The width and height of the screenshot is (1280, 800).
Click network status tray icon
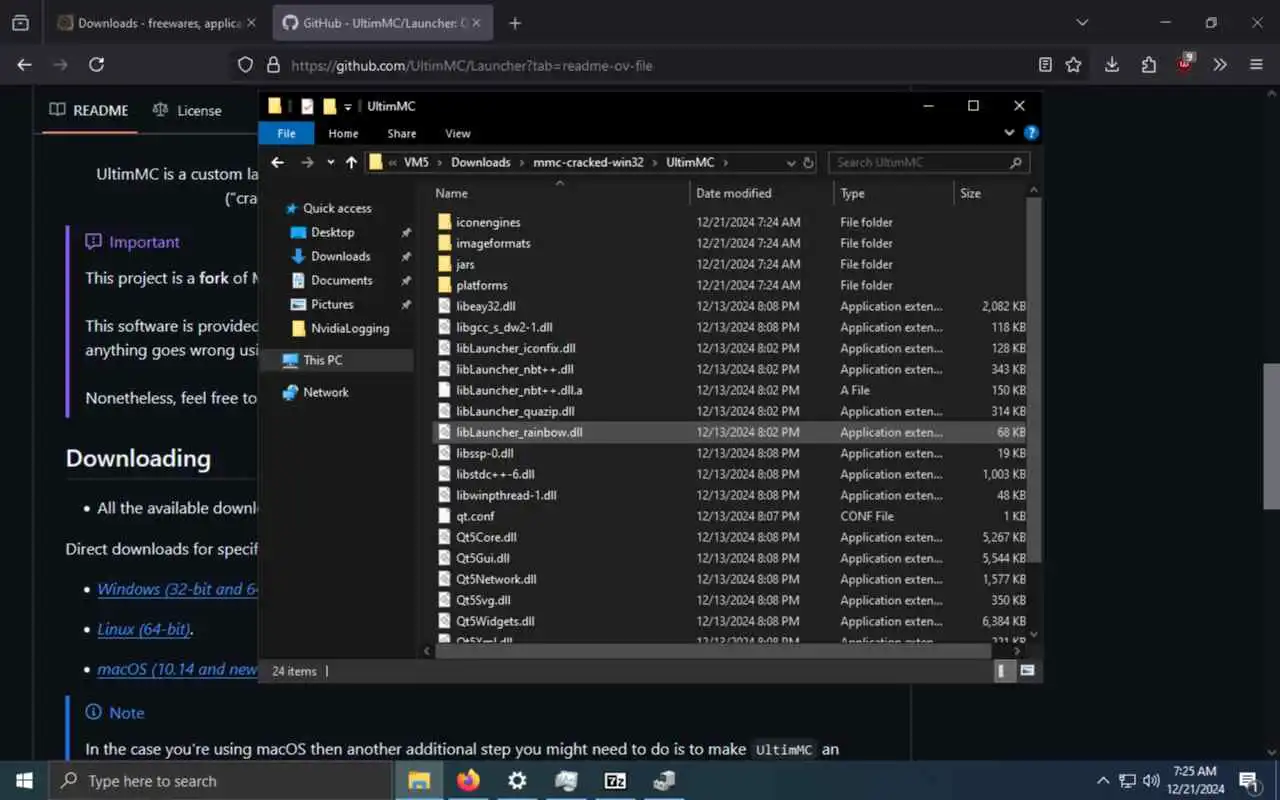point(1127,781)
